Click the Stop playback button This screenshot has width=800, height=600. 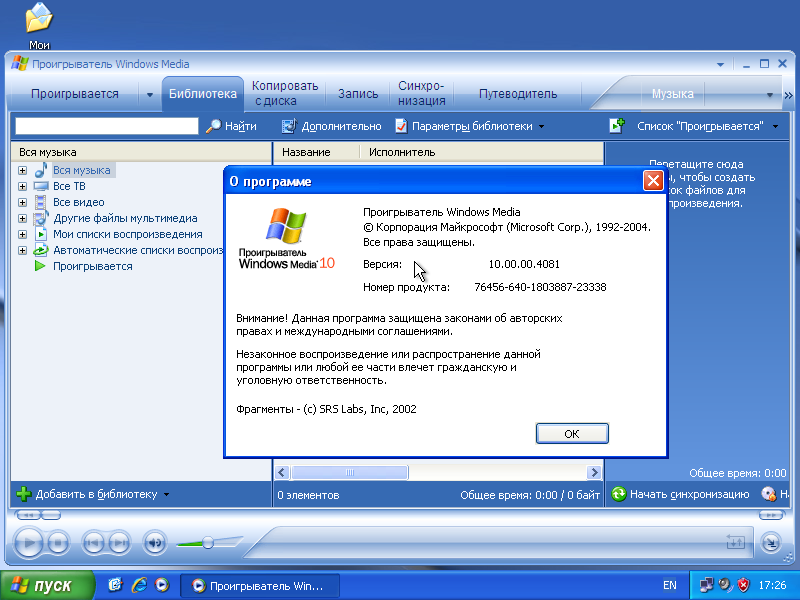[x=59, y=543]
